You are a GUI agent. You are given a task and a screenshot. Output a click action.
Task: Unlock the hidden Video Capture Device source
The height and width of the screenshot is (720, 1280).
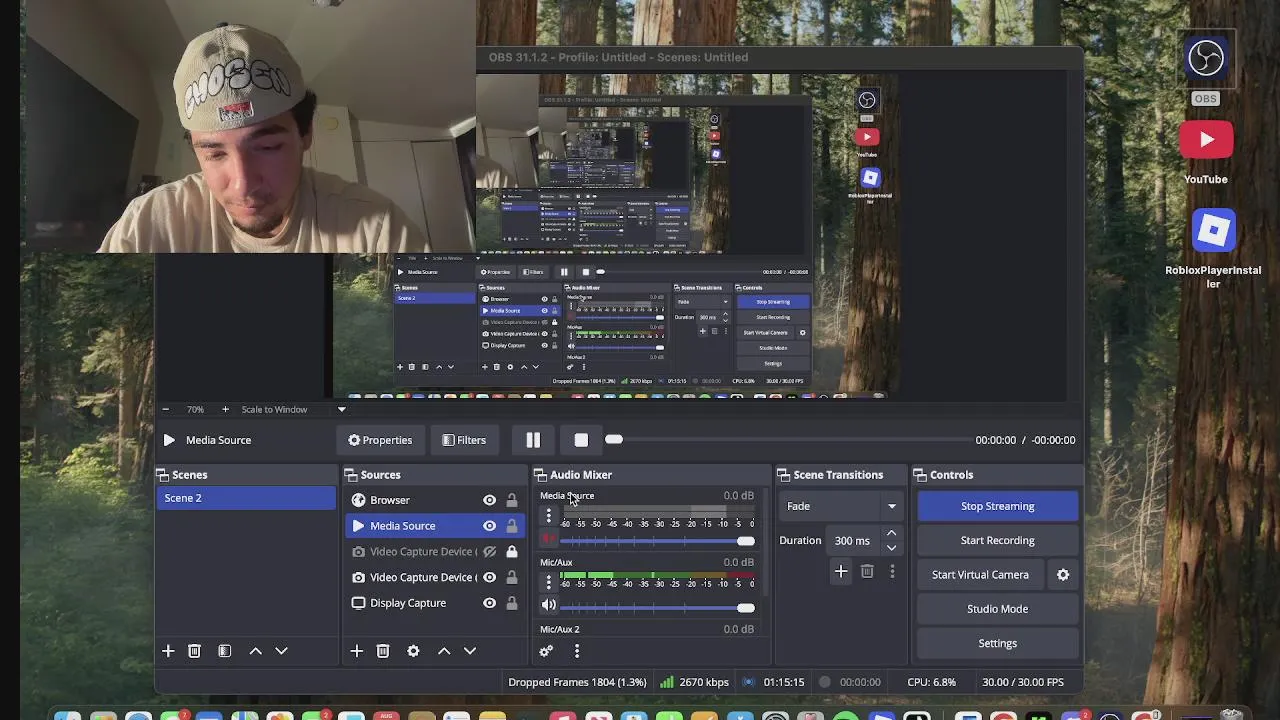coord(512,552)
